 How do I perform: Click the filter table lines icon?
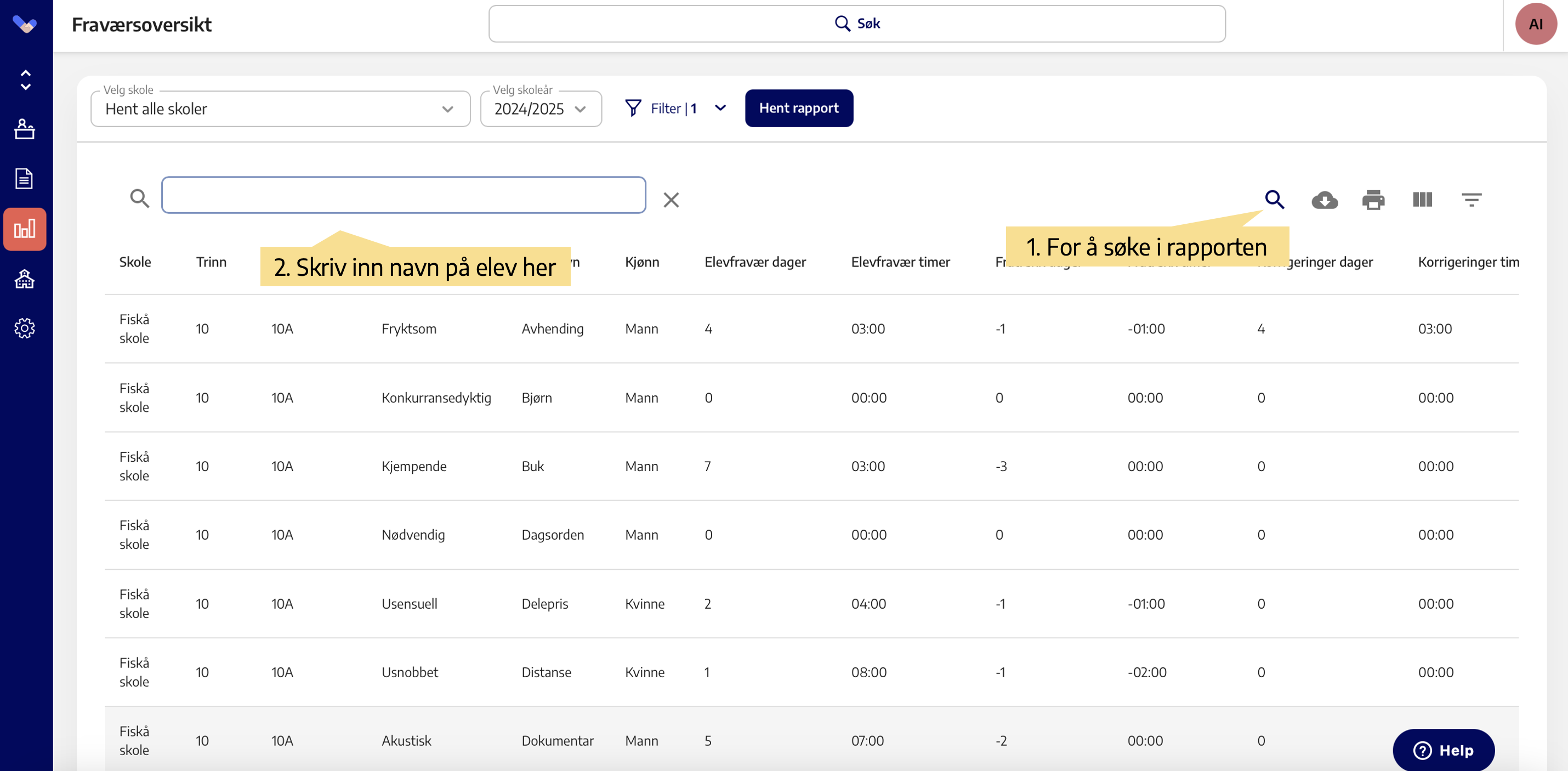[1471, 200]
